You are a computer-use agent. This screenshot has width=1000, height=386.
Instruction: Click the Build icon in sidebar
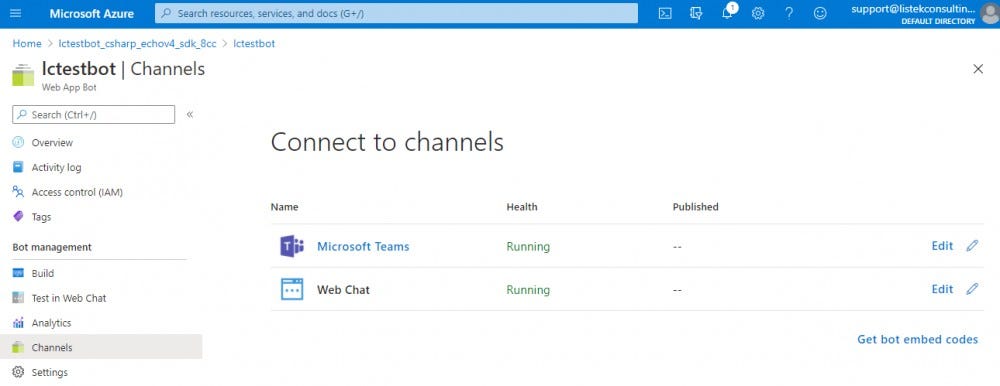[18, 273]
